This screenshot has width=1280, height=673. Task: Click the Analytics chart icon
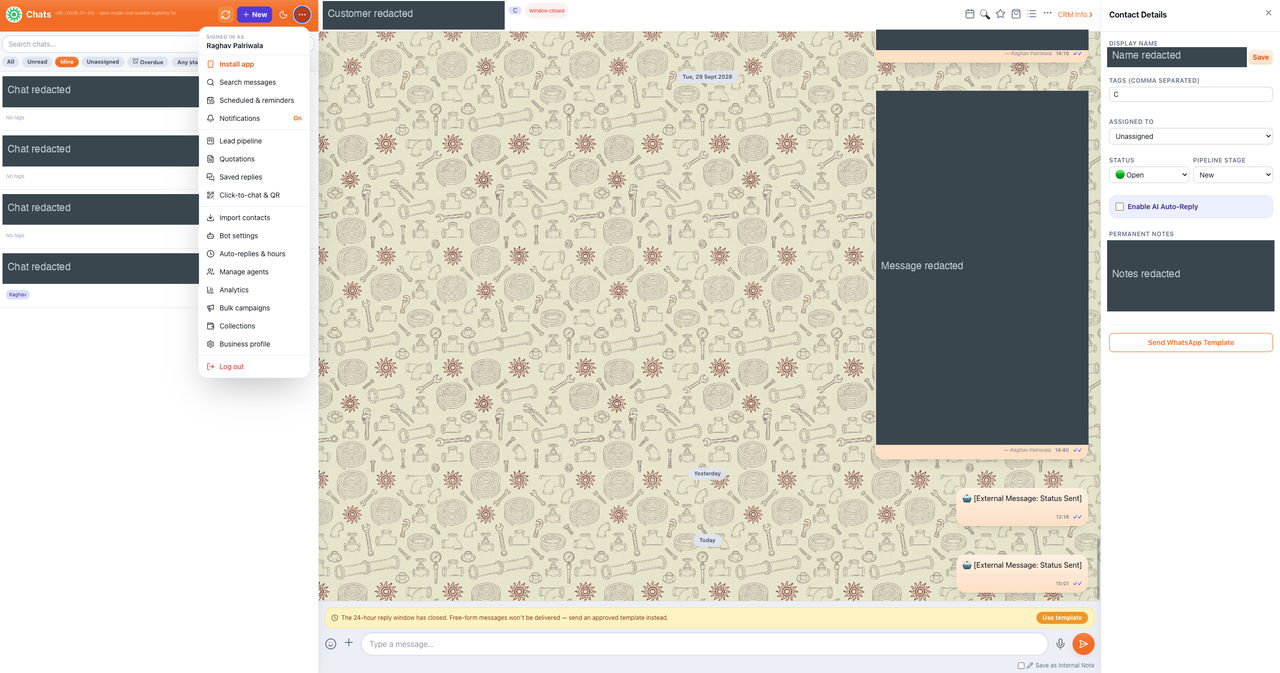(211, 290)
